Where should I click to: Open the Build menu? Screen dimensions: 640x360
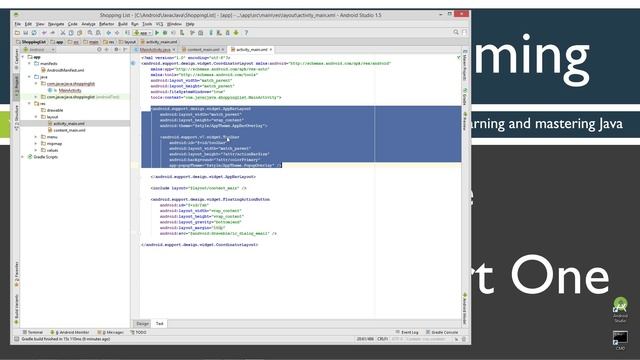123,24
